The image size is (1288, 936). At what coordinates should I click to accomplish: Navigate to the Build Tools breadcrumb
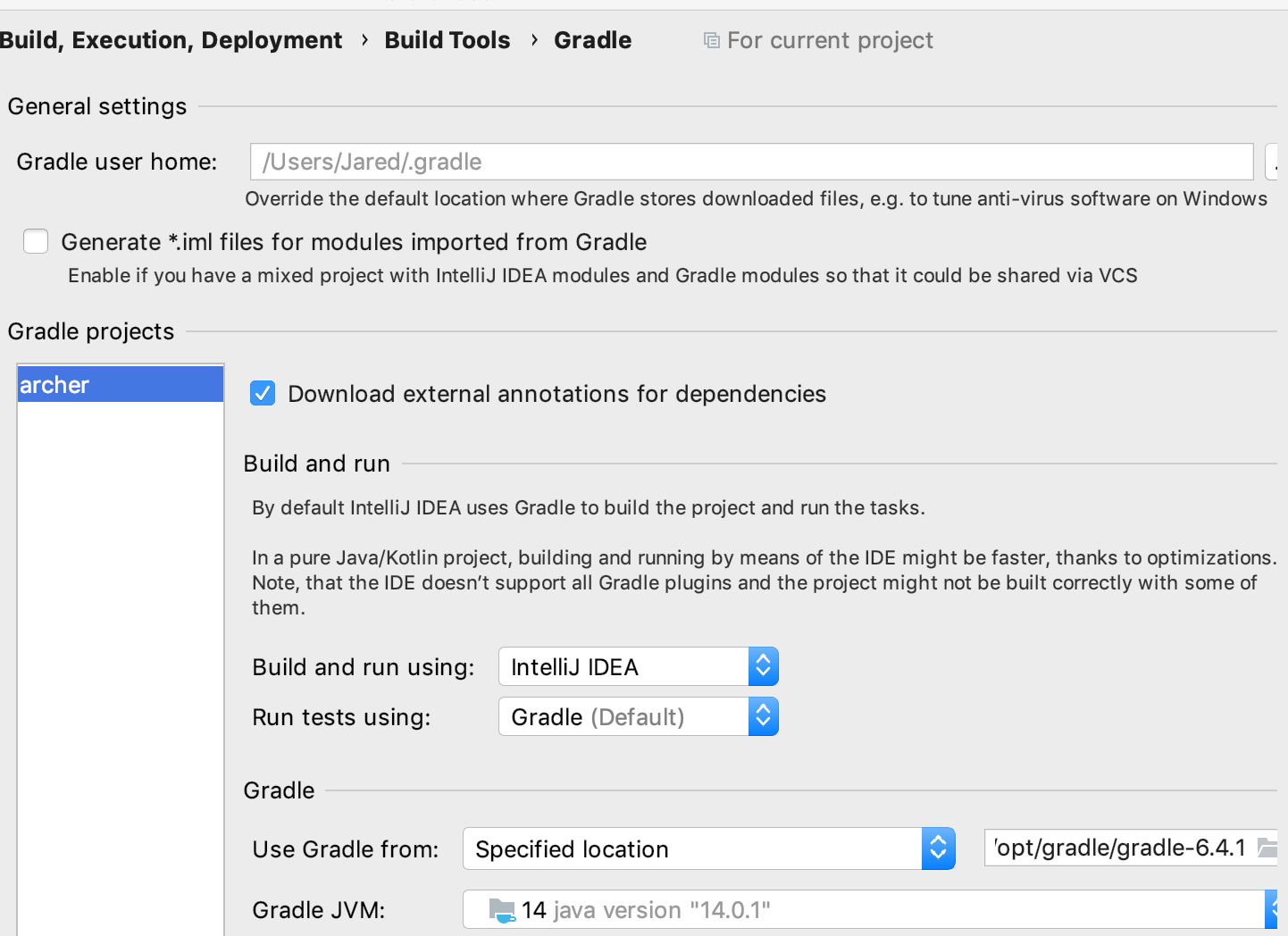point(447,40)
